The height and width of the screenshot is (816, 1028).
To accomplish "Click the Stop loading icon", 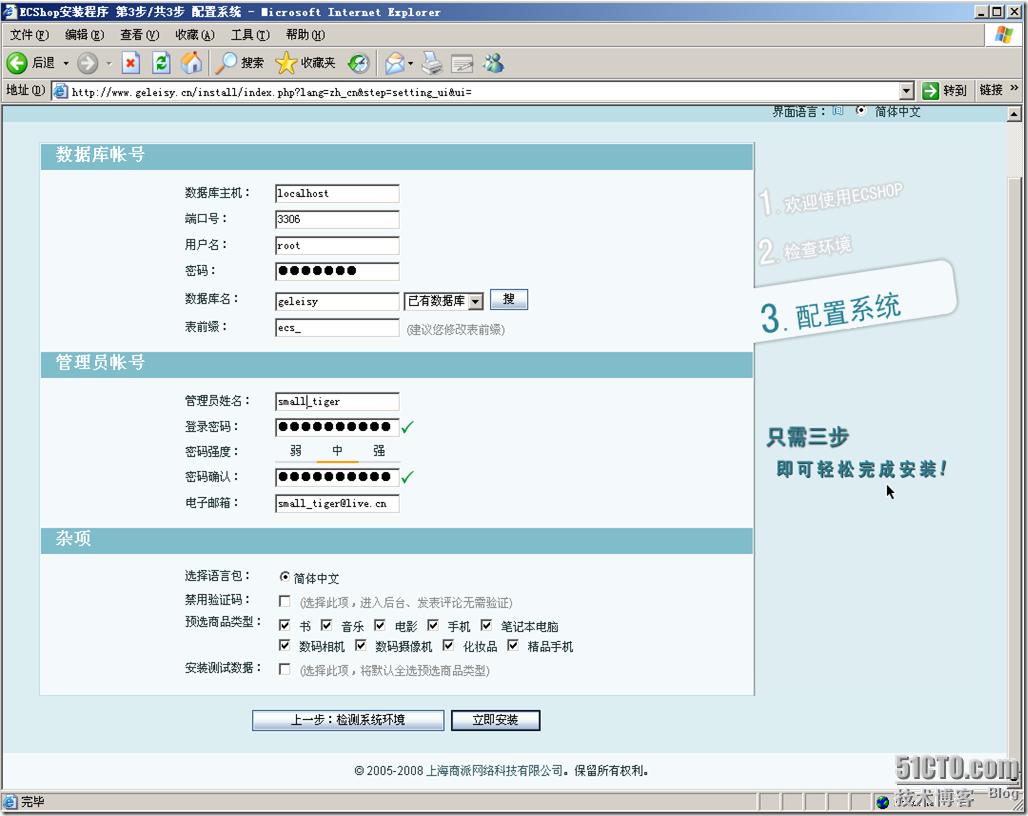I will (x=130, y=63).
